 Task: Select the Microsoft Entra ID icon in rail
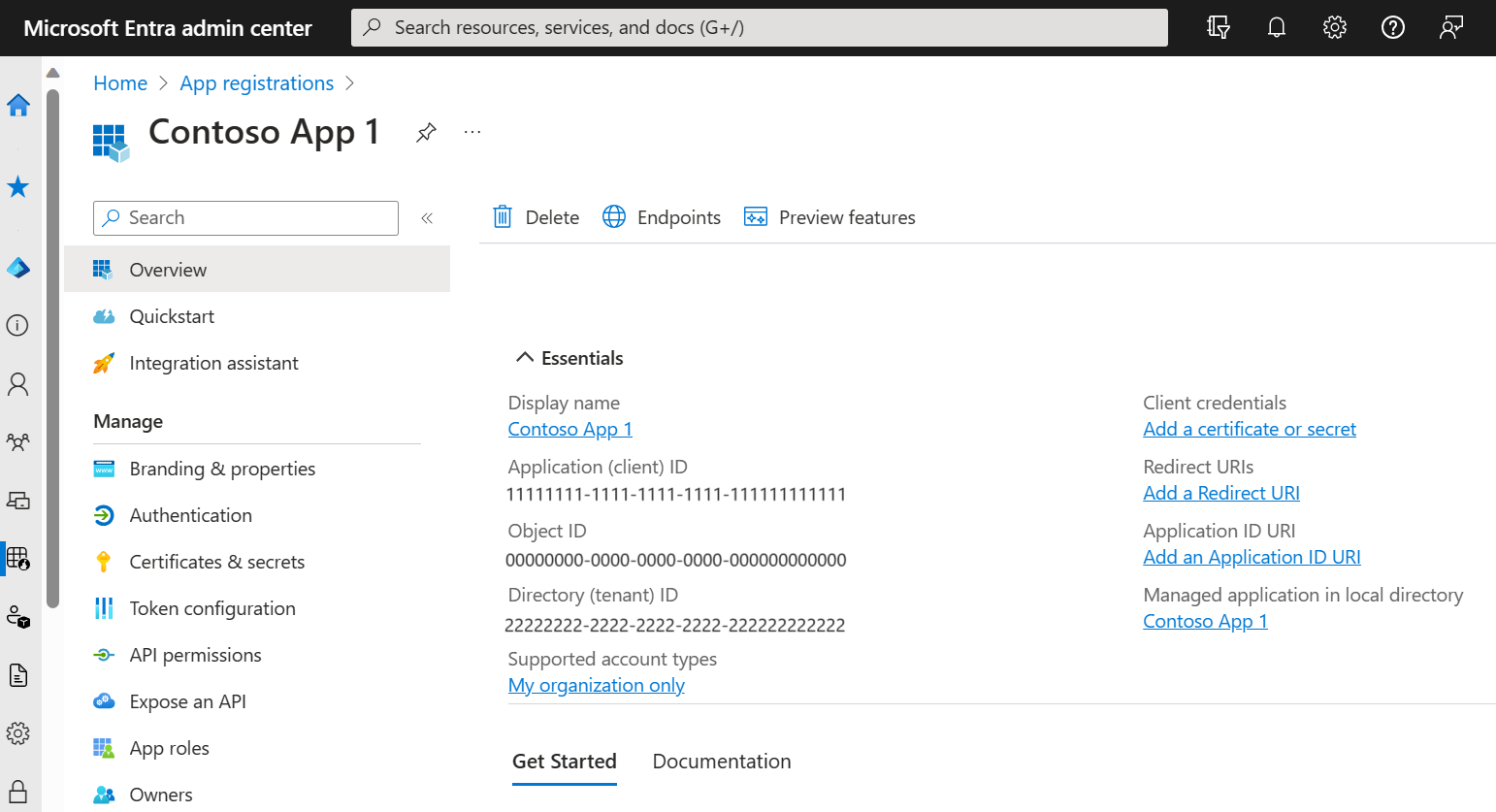tap(17, 268)
